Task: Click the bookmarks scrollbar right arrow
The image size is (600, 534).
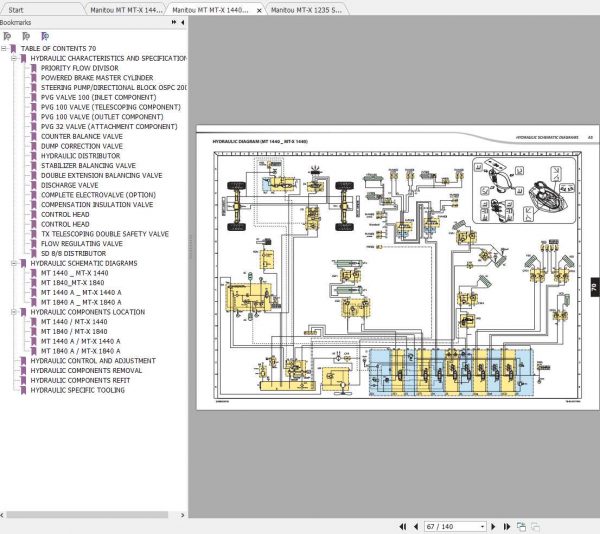Action: [183, 515]
